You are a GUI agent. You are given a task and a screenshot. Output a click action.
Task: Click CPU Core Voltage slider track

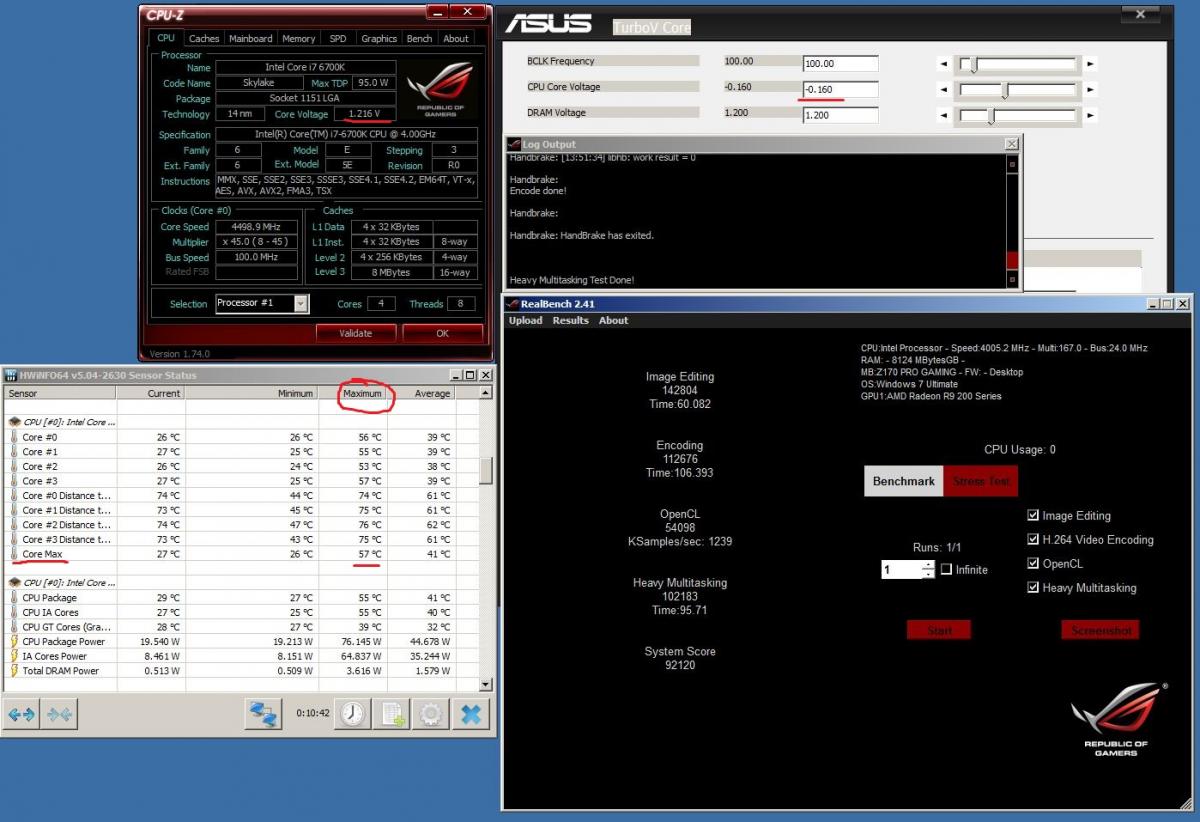click(1016, 90)
